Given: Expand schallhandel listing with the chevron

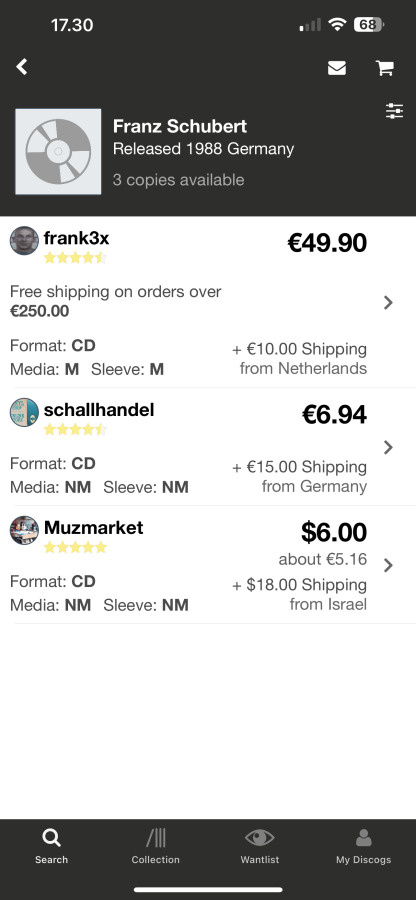Looking at the screenshot, I should (x=388, y=447).
